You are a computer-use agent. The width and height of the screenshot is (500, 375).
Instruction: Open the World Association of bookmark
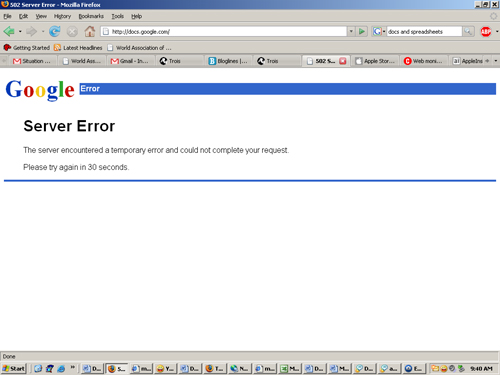[139, 48]
